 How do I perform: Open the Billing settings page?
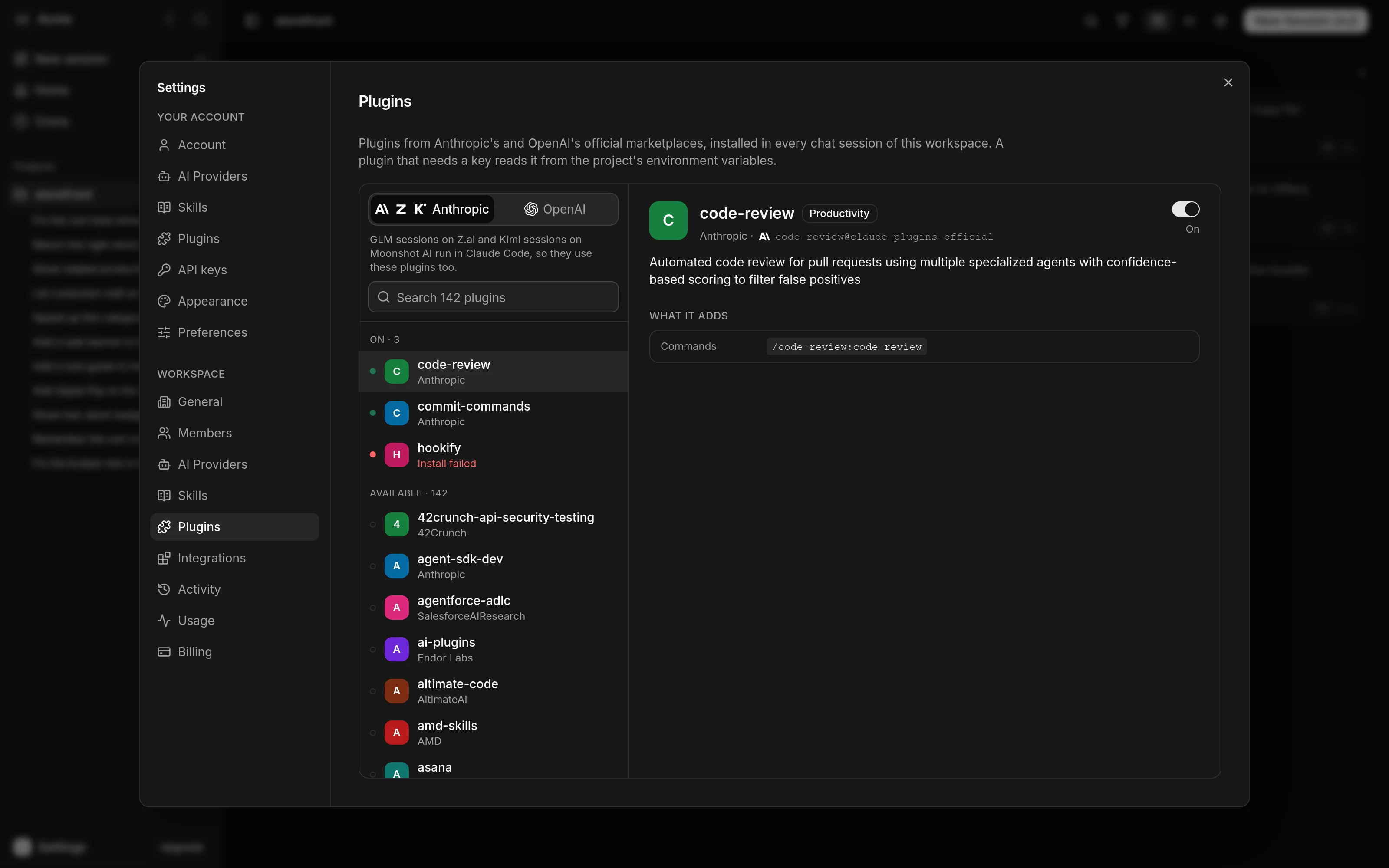pyautogui.click(x=234, y=652)
